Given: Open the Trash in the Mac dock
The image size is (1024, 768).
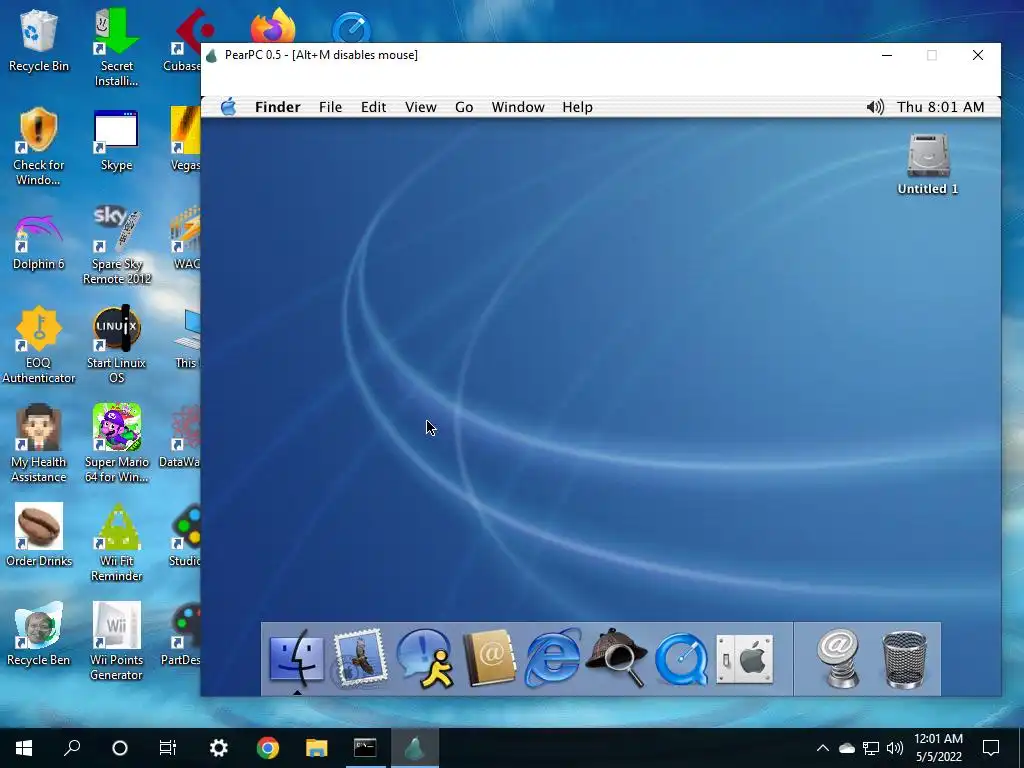Looking at the screenshot, I should 904,660.
